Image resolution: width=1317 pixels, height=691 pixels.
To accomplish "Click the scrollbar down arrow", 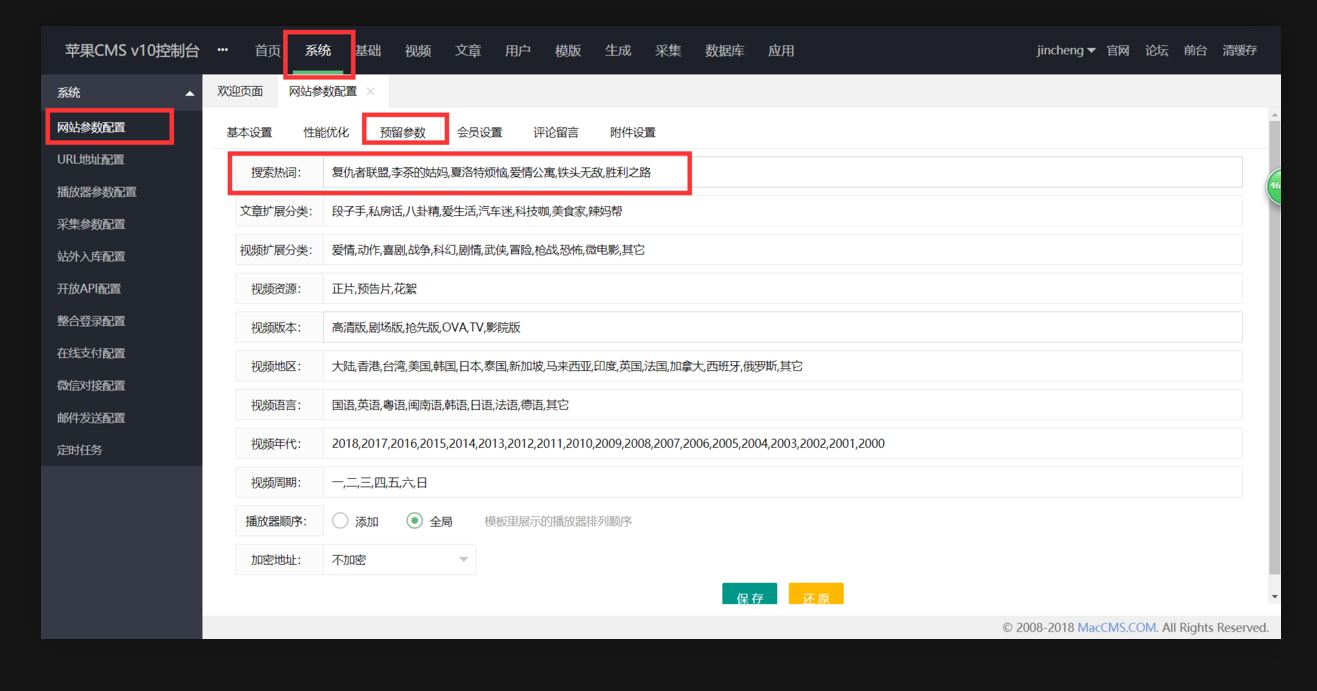I will (1274, 596).
